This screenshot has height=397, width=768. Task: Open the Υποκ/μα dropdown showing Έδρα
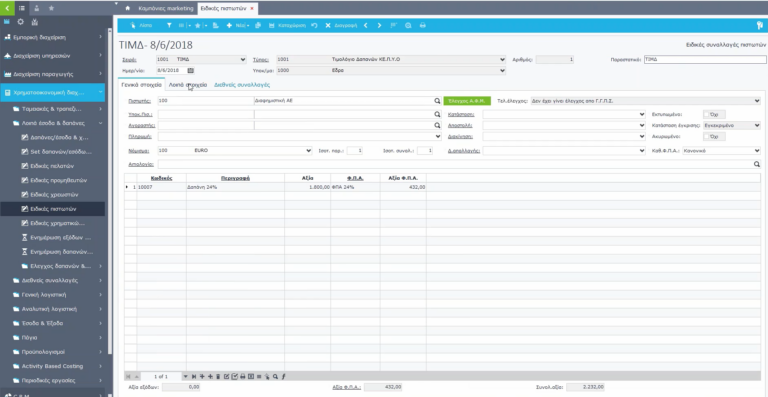click(390, 70)
